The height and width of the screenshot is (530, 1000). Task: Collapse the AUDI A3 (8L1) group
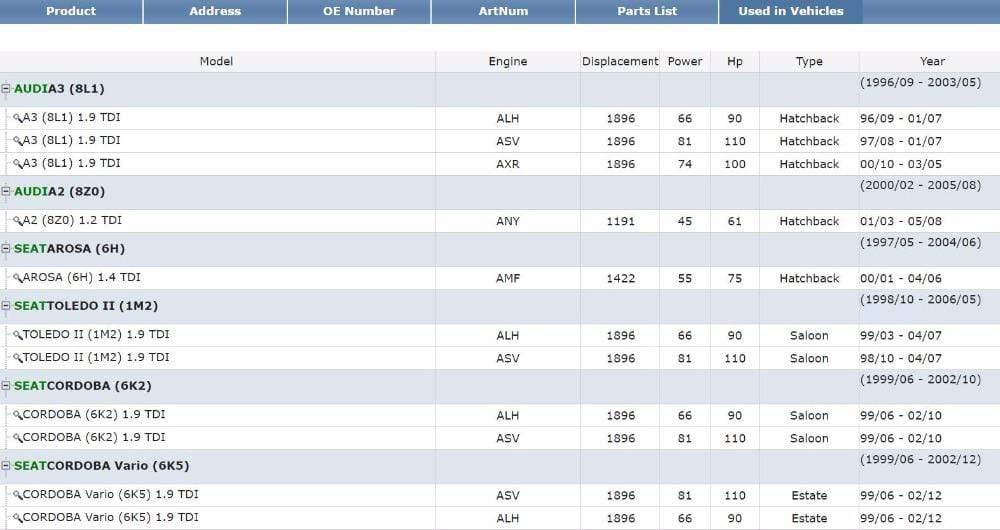click(x=6, y=89)
